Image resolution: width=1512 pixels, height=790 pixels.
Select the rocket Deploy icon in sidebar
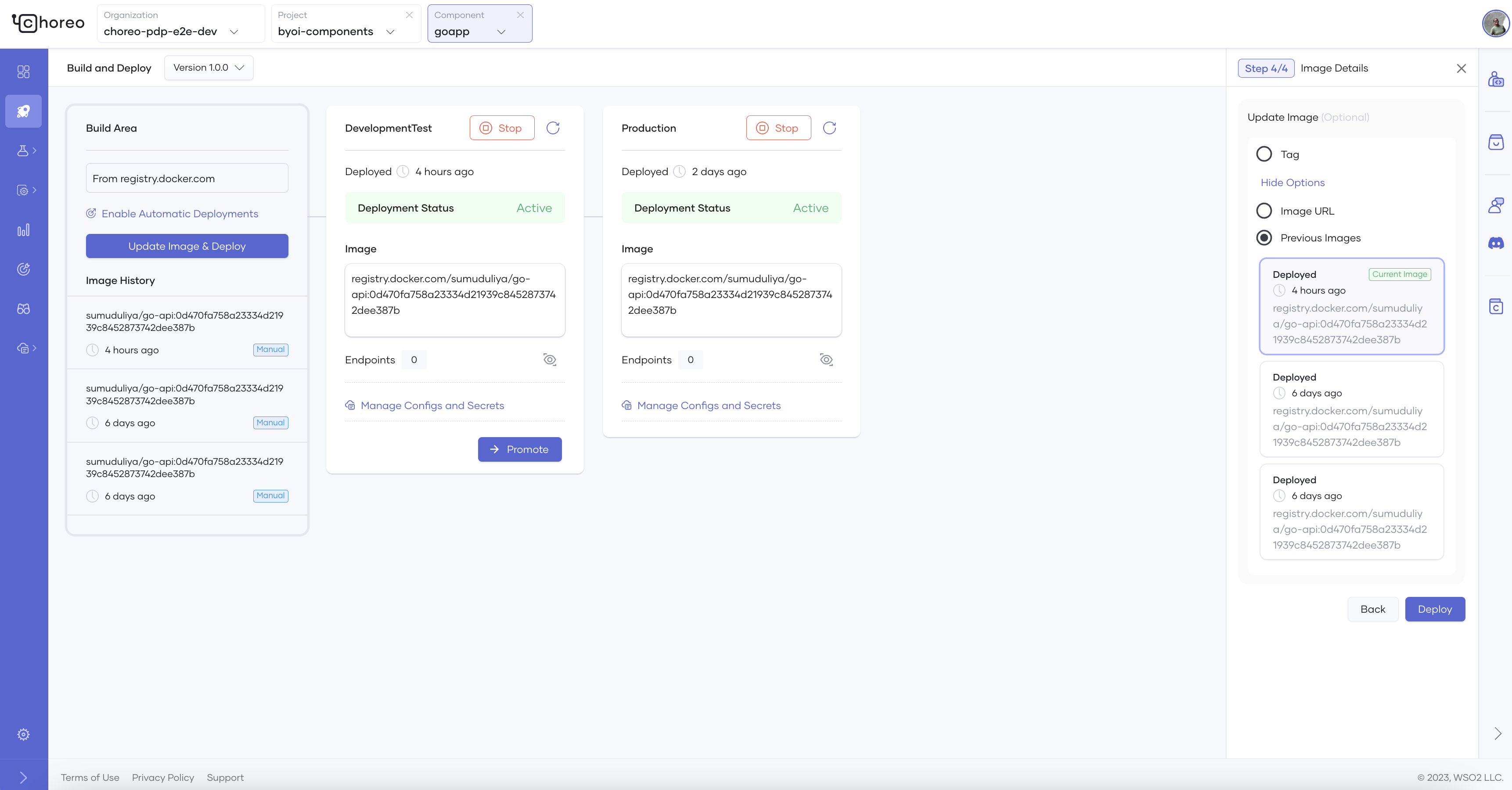point(23,111)
